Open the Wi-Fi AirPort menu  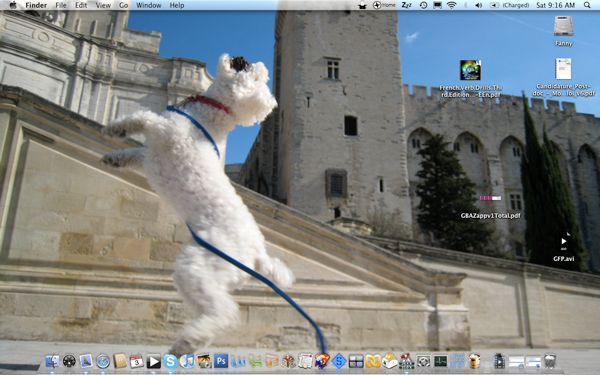[x=452, y=5]
